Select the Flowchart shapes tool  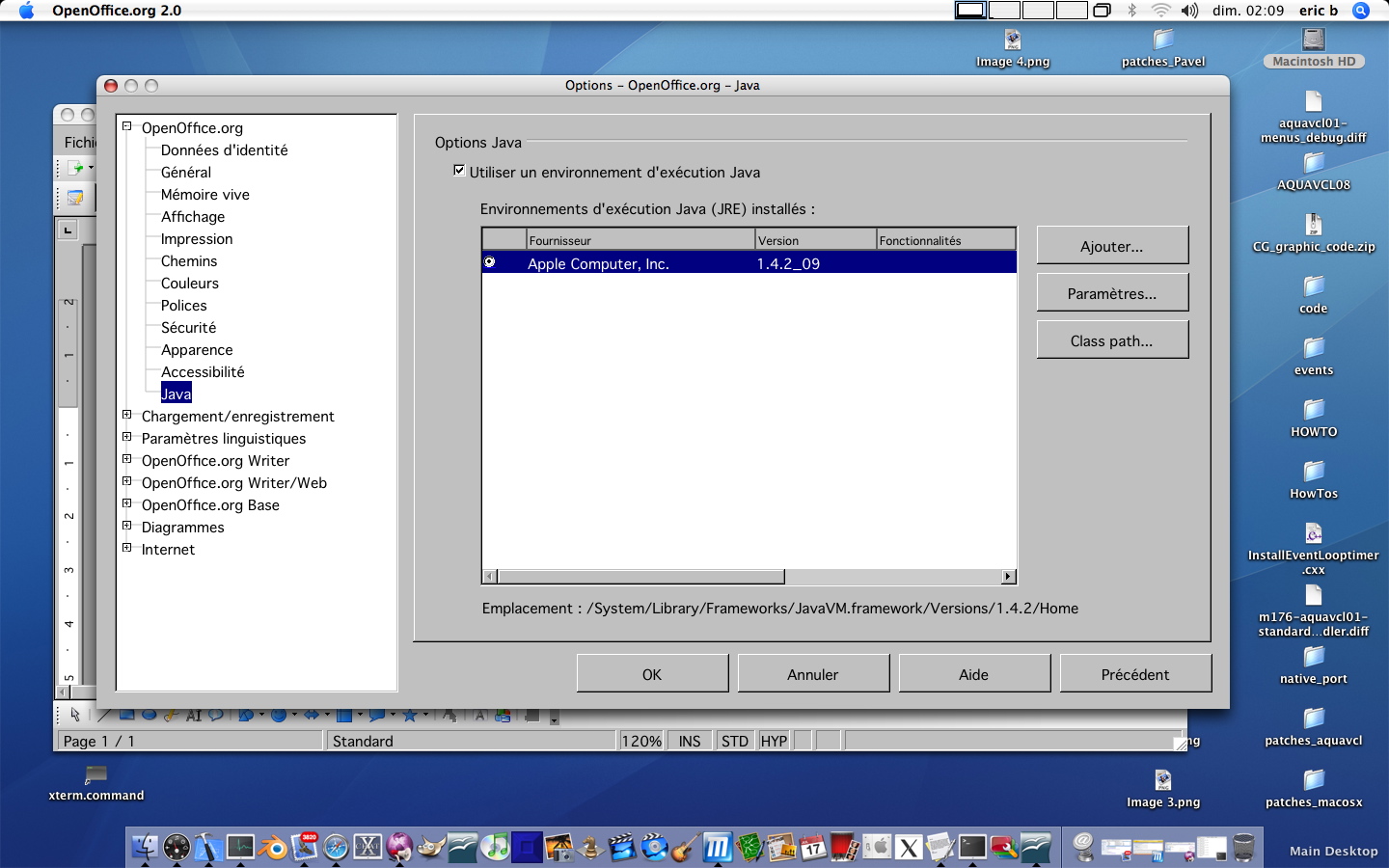(344, 715)
